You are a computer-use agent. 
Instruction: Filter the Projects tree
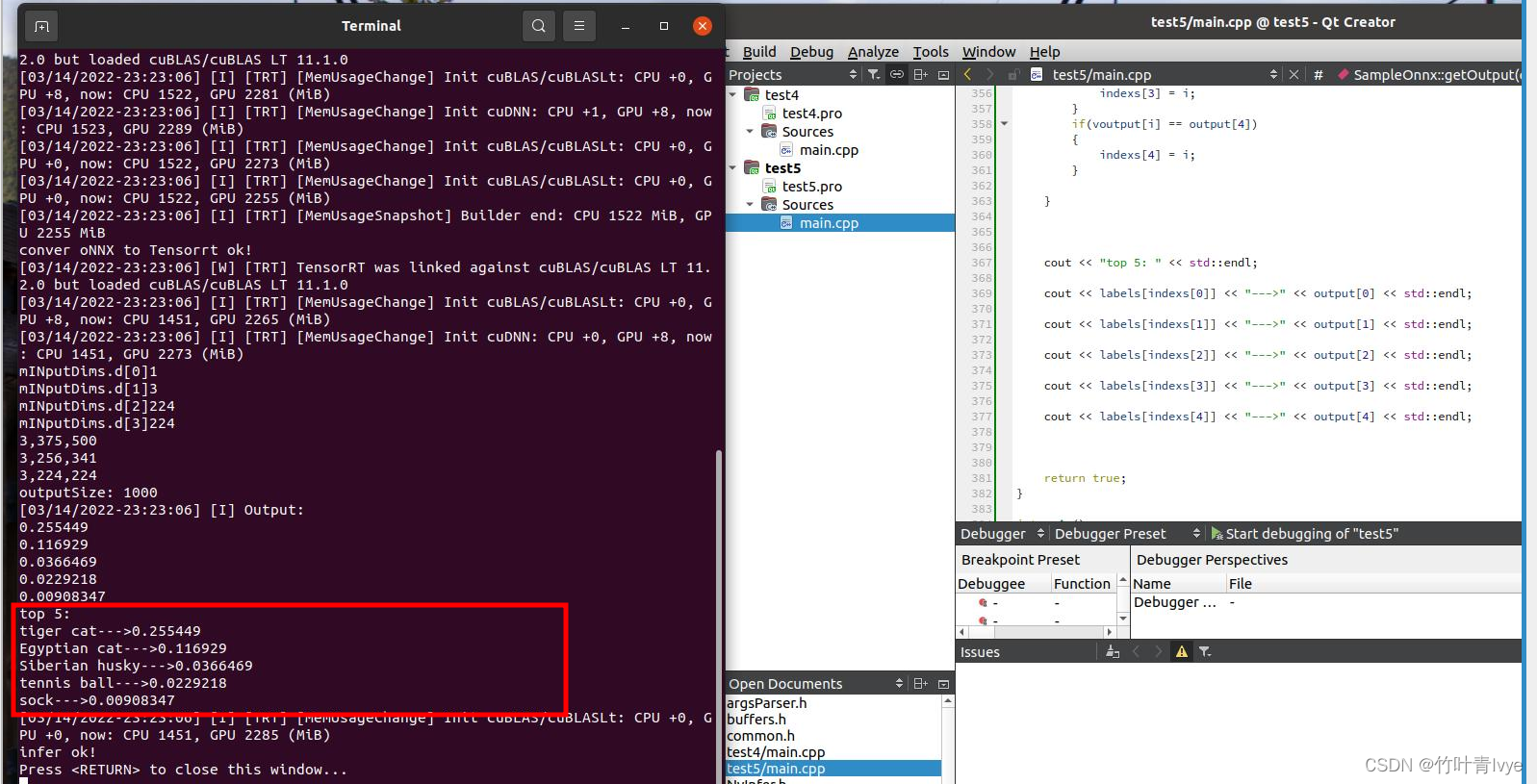tap(874, 74)
